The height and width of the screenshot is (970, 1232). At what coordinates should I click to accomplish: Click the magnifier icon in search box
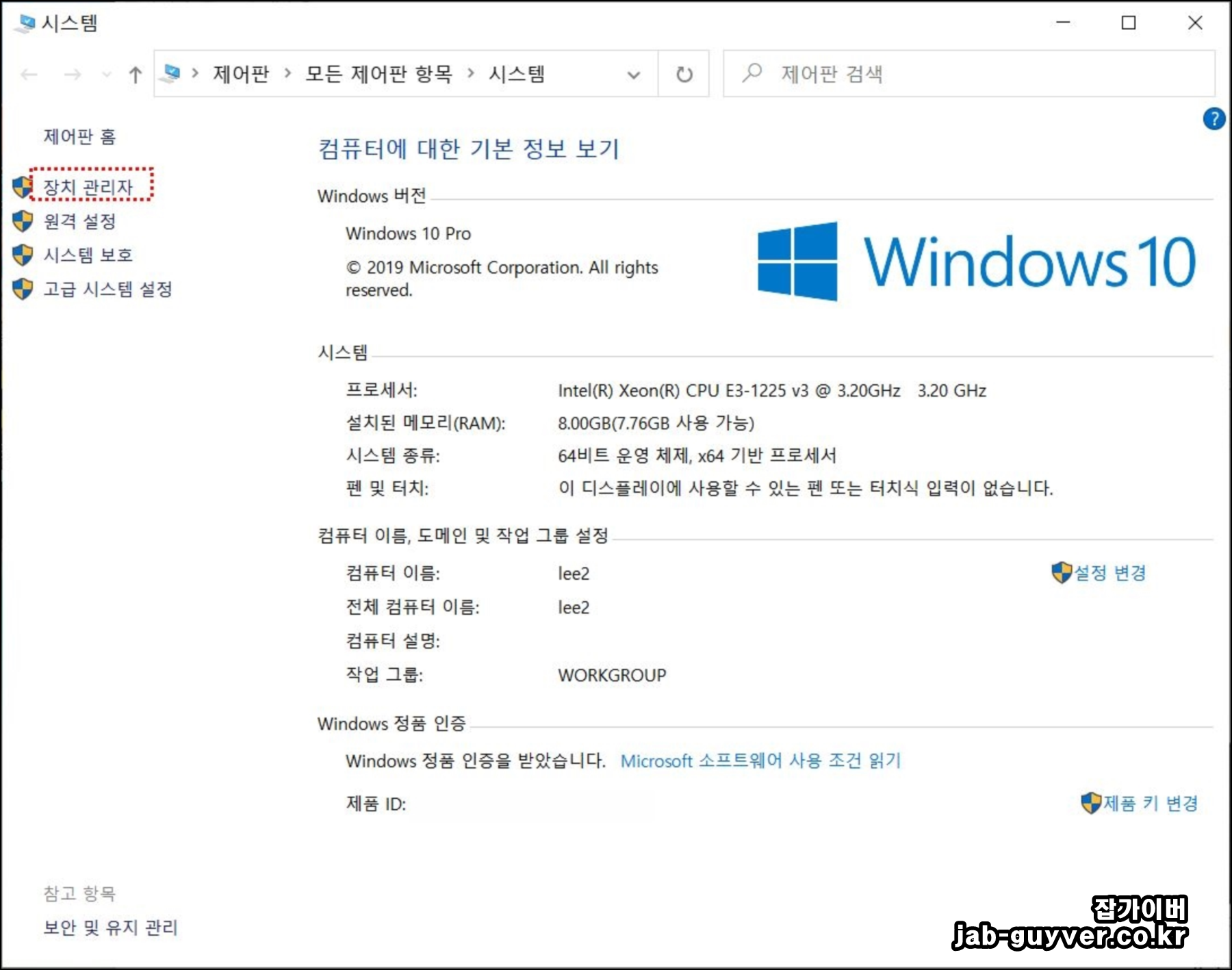click(x=752, y=73)
